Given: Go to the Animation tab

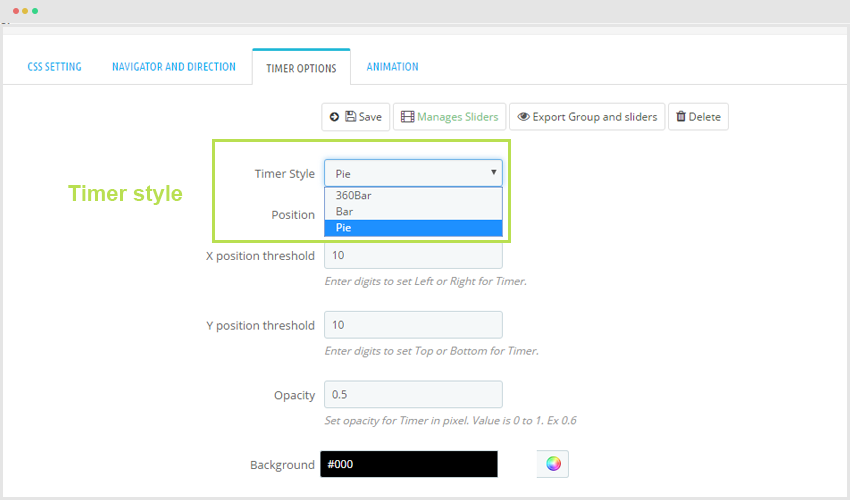Looking at the screenshot, I should coord(392,67).
